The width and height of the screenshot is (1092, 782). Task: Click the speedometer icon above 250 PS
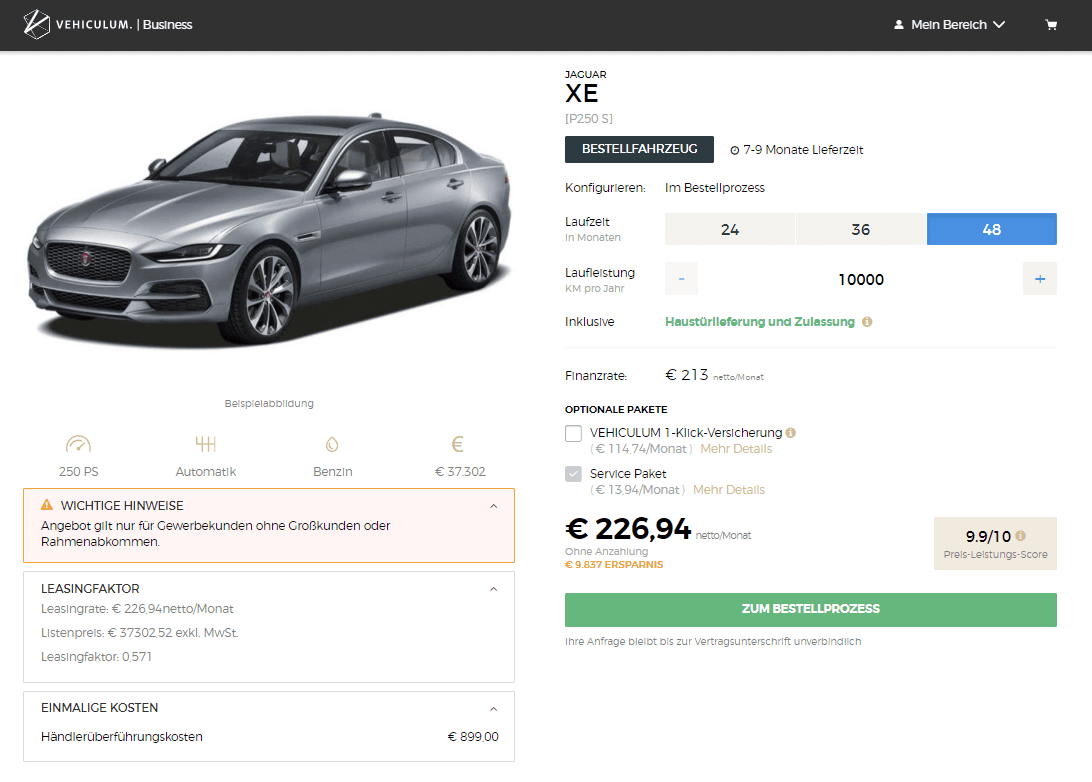pos(78,444)
